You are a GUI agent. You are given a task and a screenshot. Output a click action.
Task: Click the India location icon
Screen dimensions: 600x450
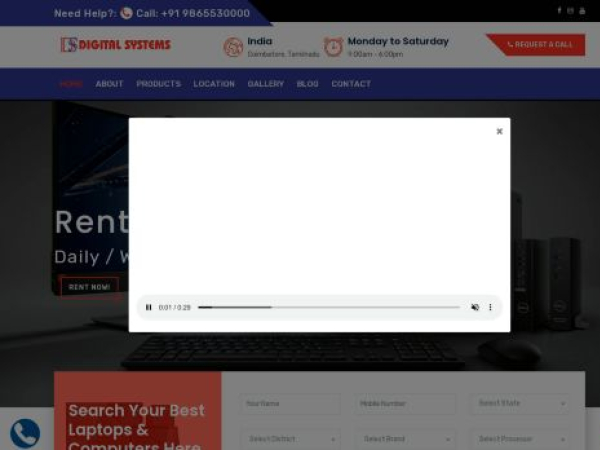tap(233, 47)
